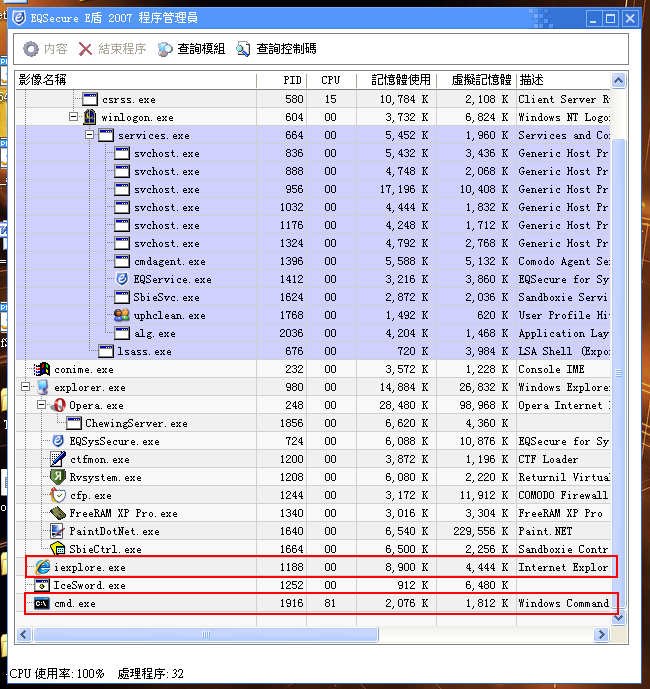650x689 pixels.
Task: Maximize the EQSecure window
Action: coord(611,19)
